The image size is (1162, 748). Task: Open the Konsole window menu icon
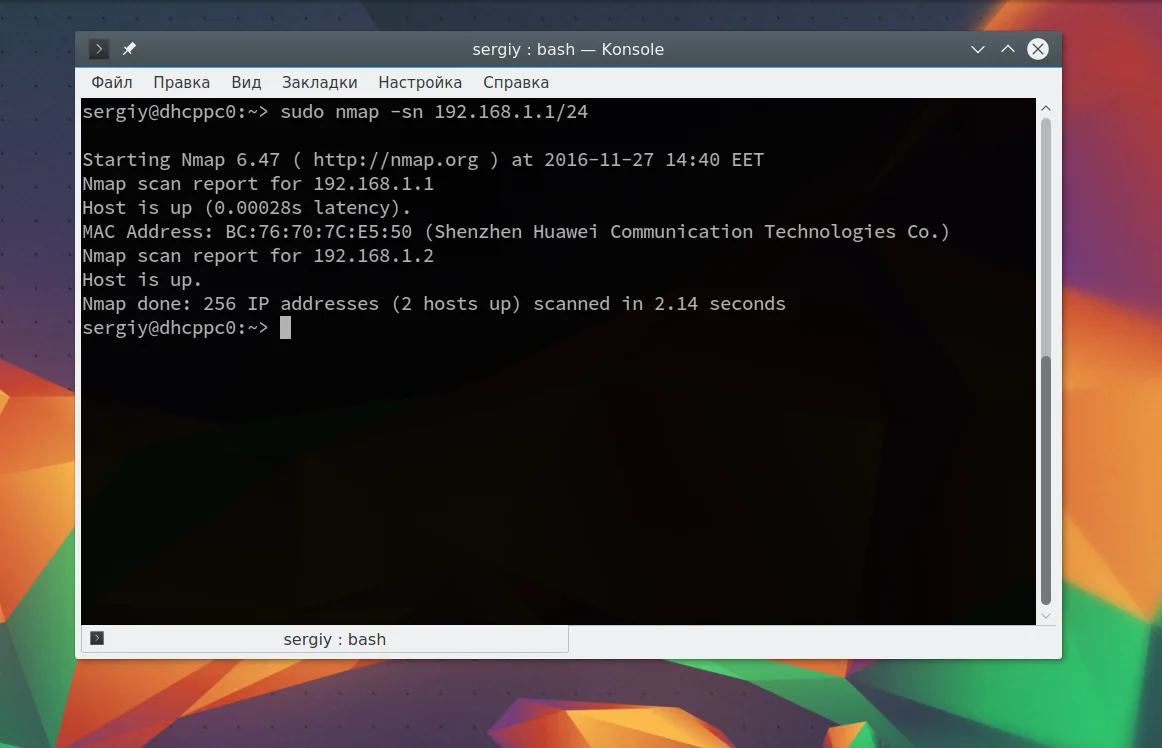pyautogui.click(x=99, y=49)
